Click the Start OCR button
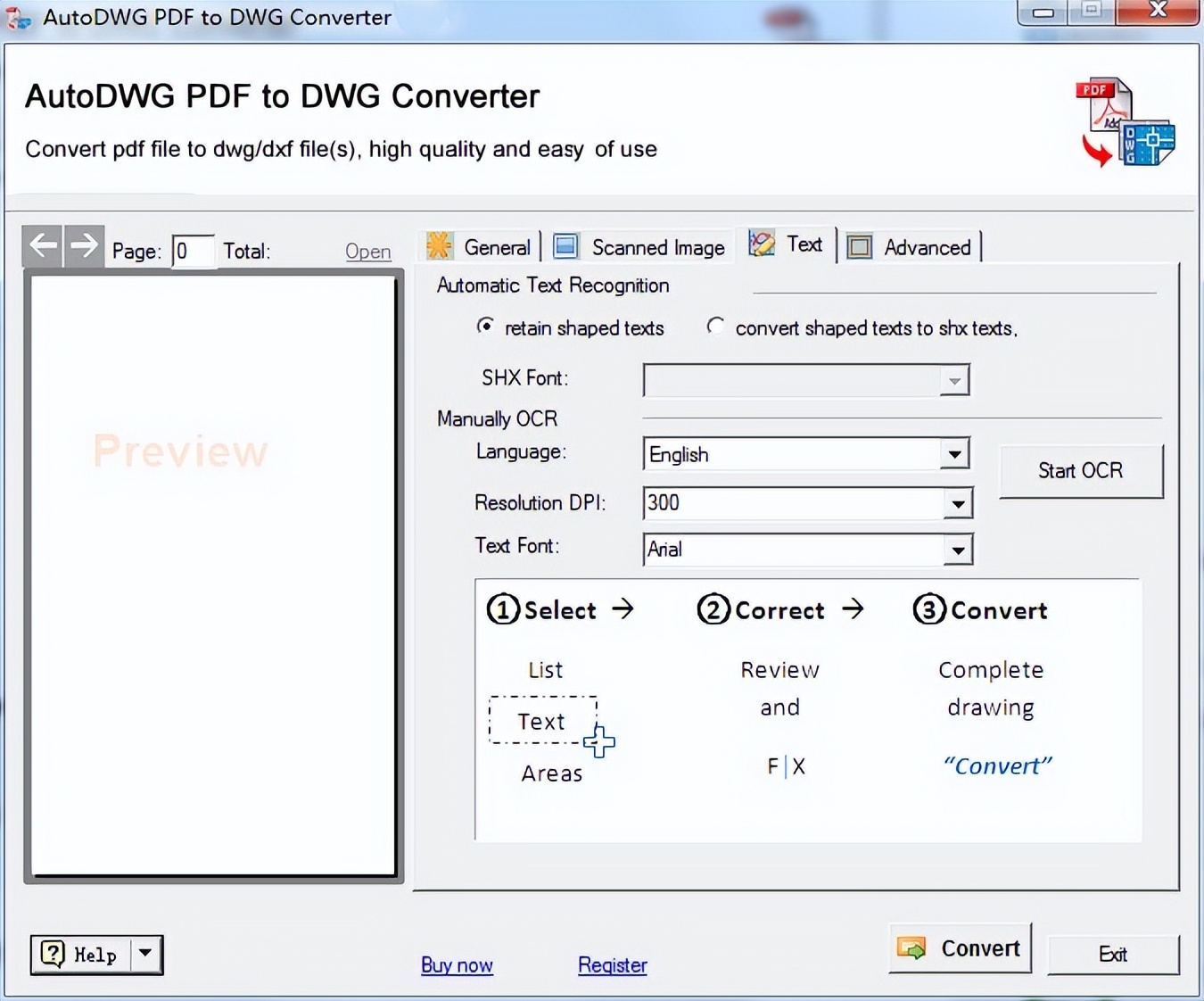The image size is (1204, 1001). pyautogui.click(x=1080, y=471)
